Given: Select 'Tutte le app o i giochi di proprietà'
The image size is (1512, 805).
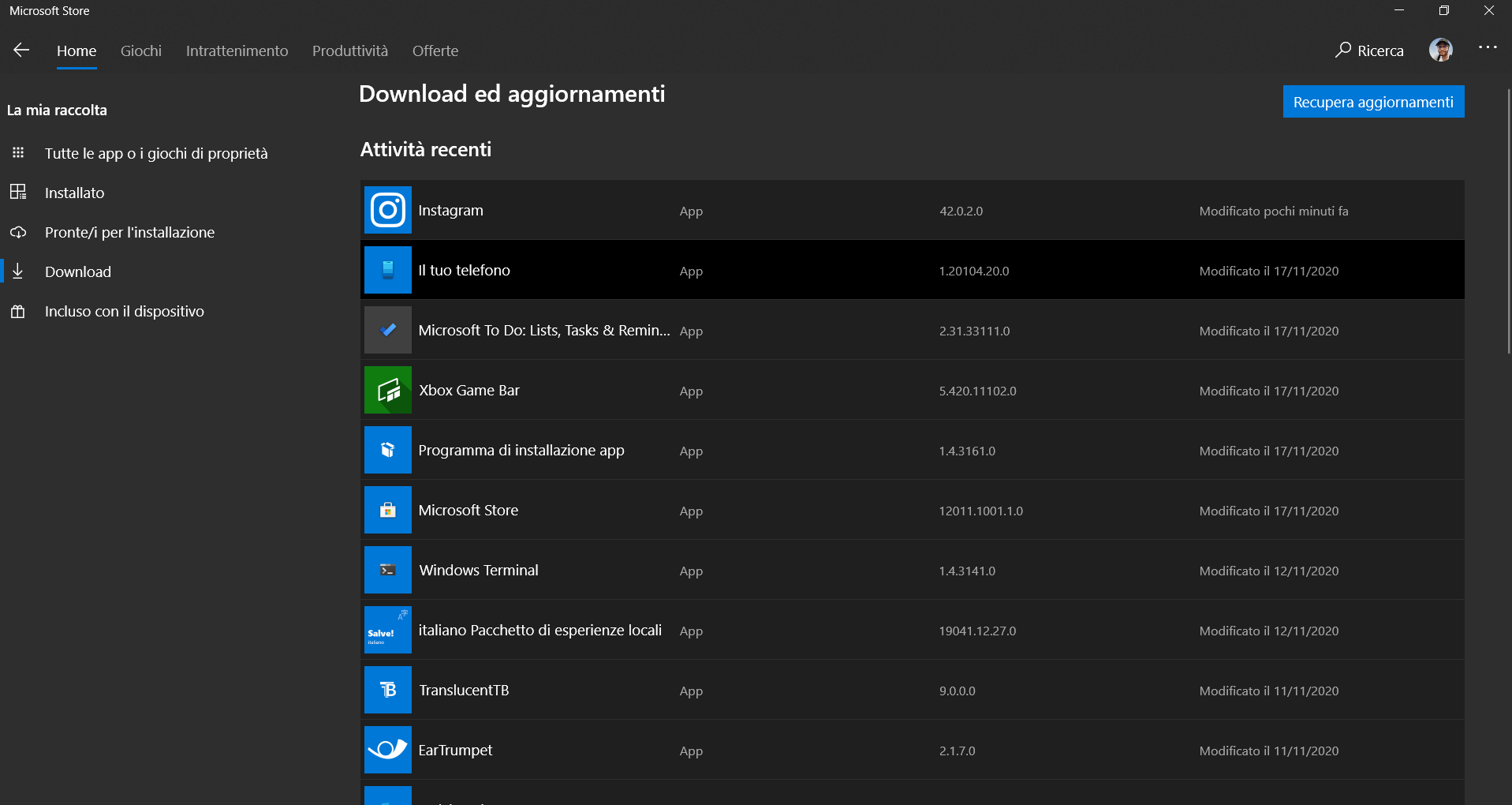Looking at the screenshot, I should (156, 153).
